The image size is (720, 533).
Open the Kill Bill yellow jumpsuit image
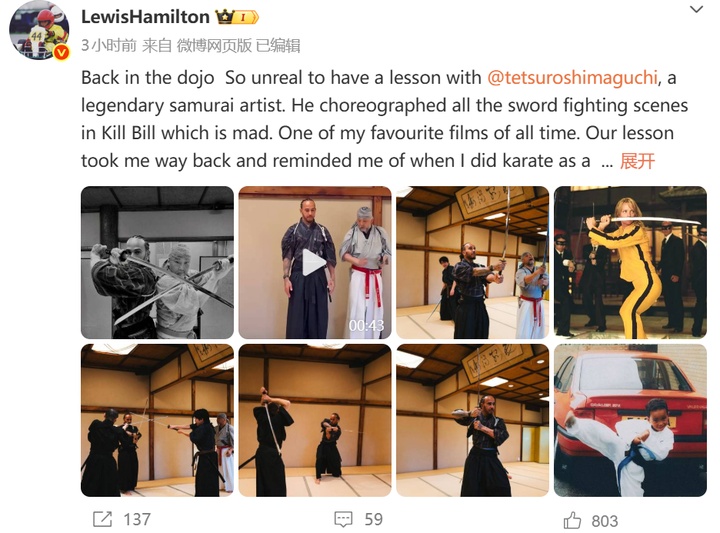click(x=630, y=262)
